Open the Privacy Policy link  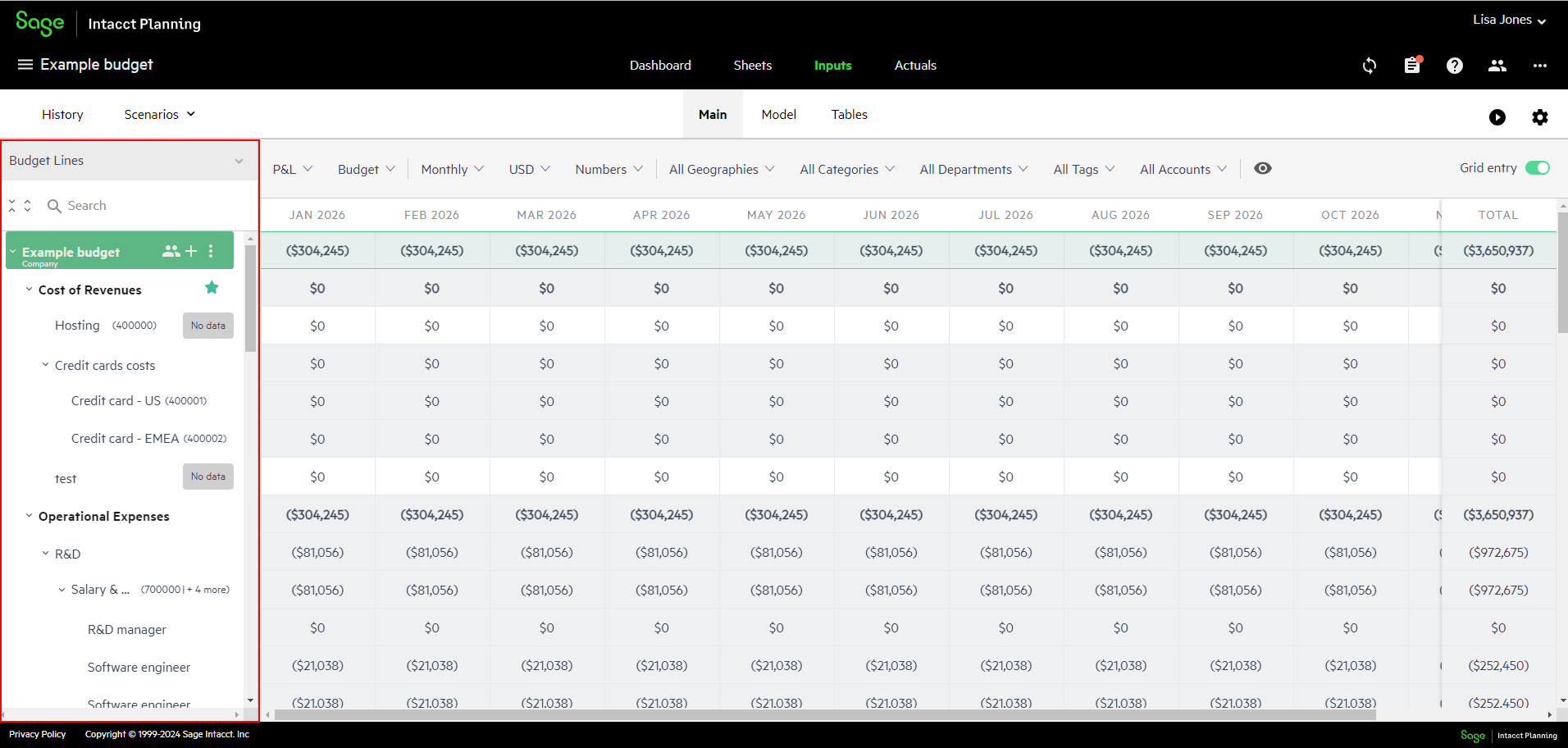point(38,734)
